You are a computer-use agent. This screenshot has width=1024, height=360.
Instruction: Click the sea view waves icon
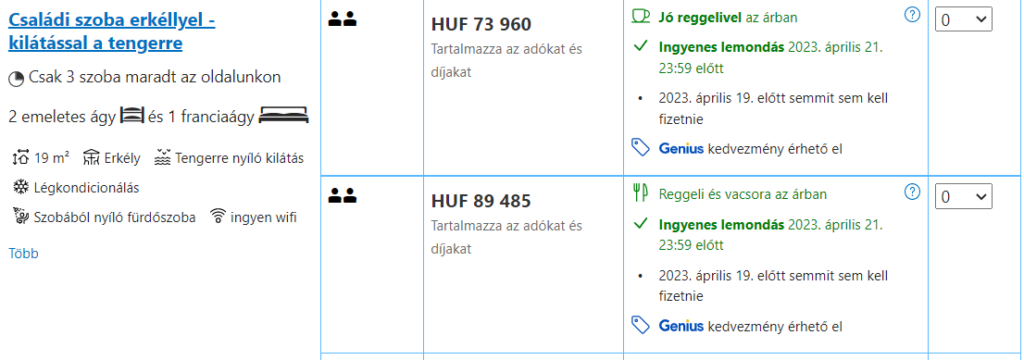[163, 157]
